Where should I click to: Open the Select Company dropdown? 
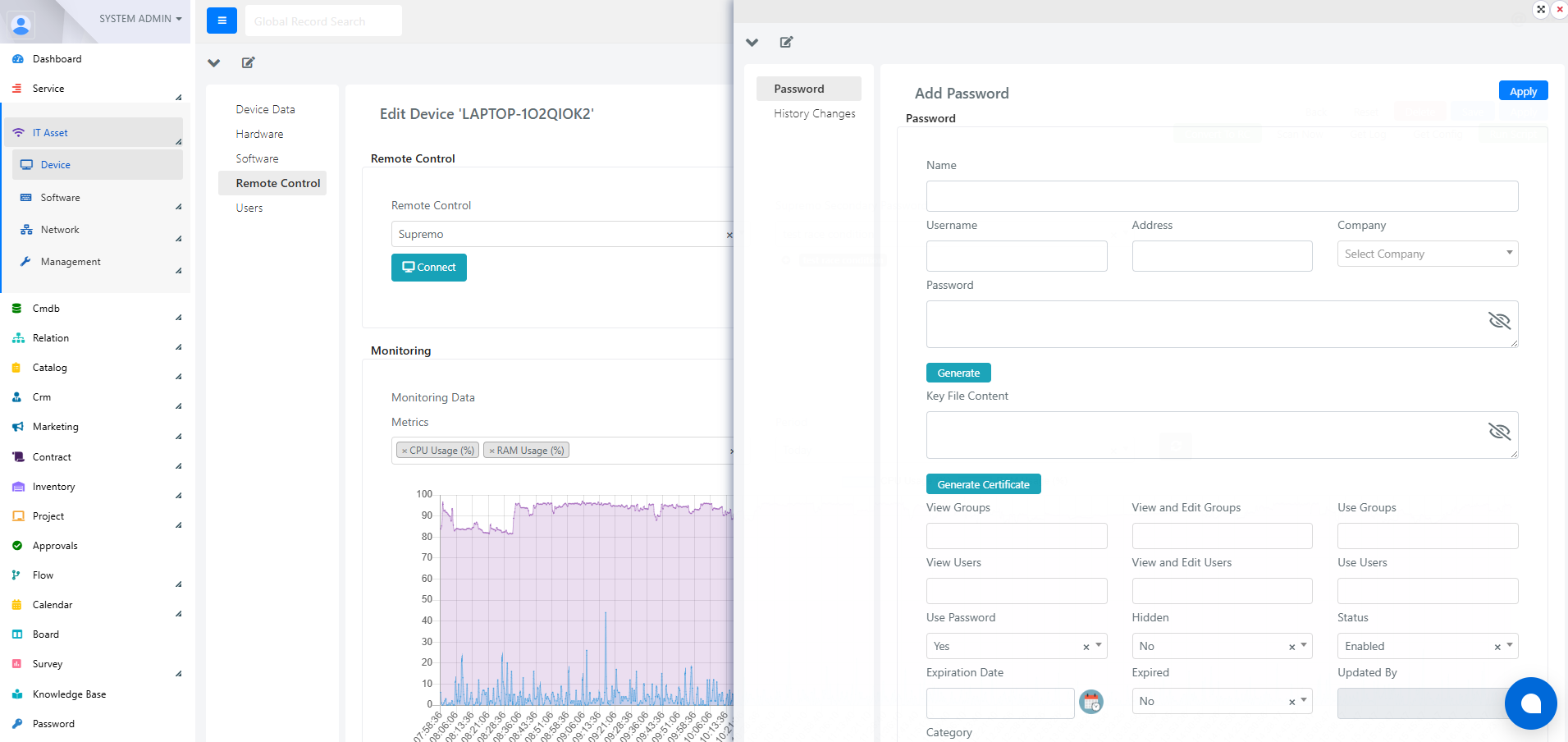click(x=1428, y=254)
